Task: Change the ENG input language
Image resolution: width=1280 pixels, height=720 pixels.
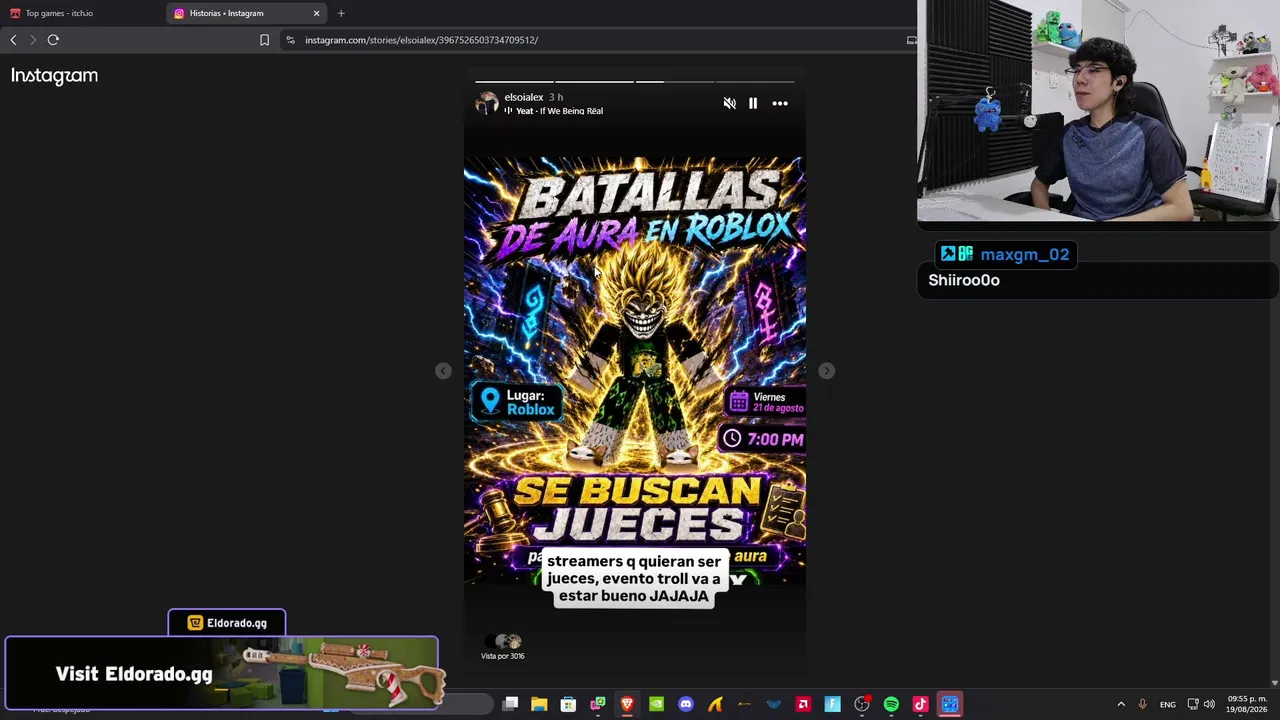Action: (1168, 704)
